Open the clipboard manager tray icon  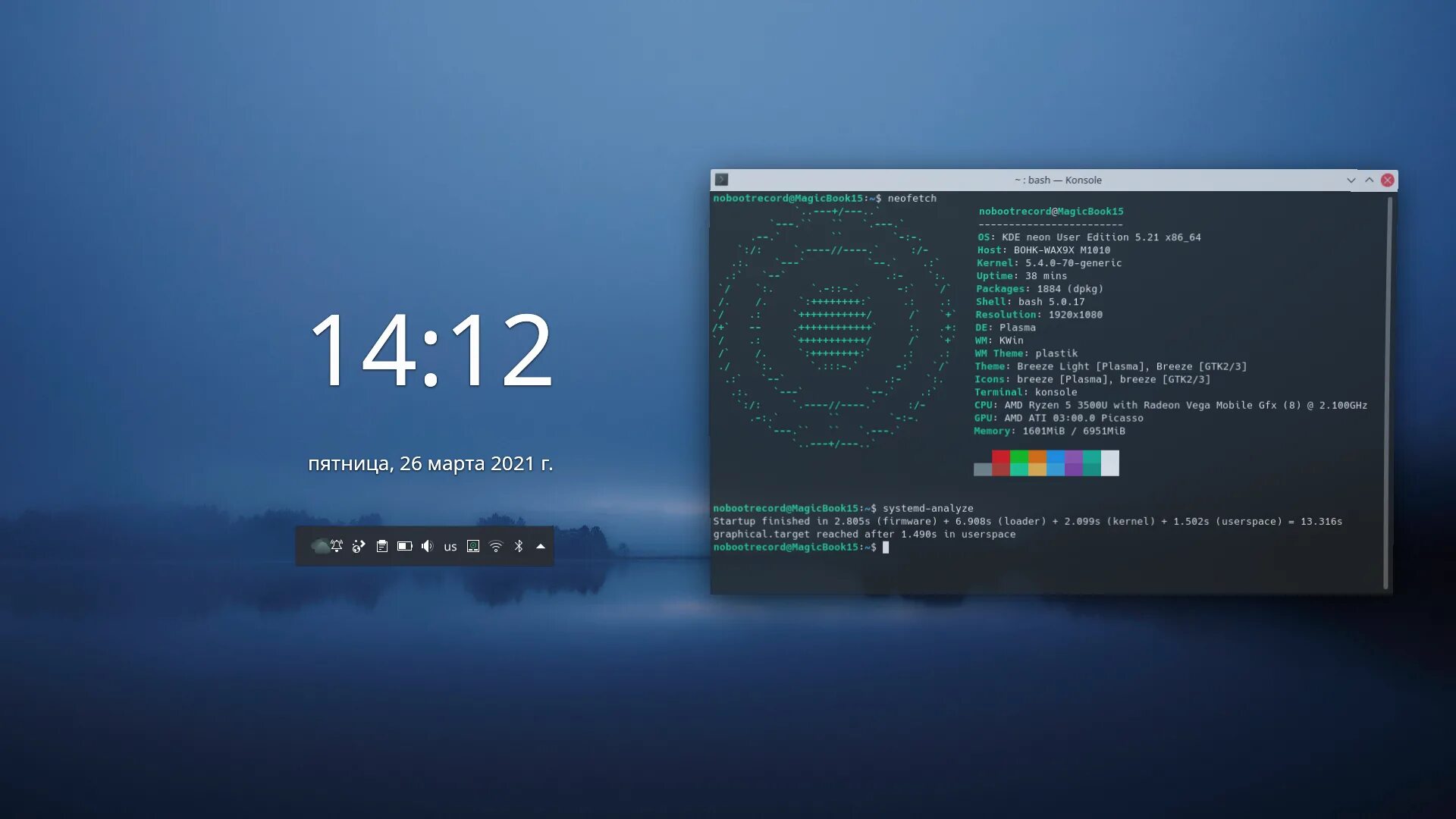coord(382,546)
